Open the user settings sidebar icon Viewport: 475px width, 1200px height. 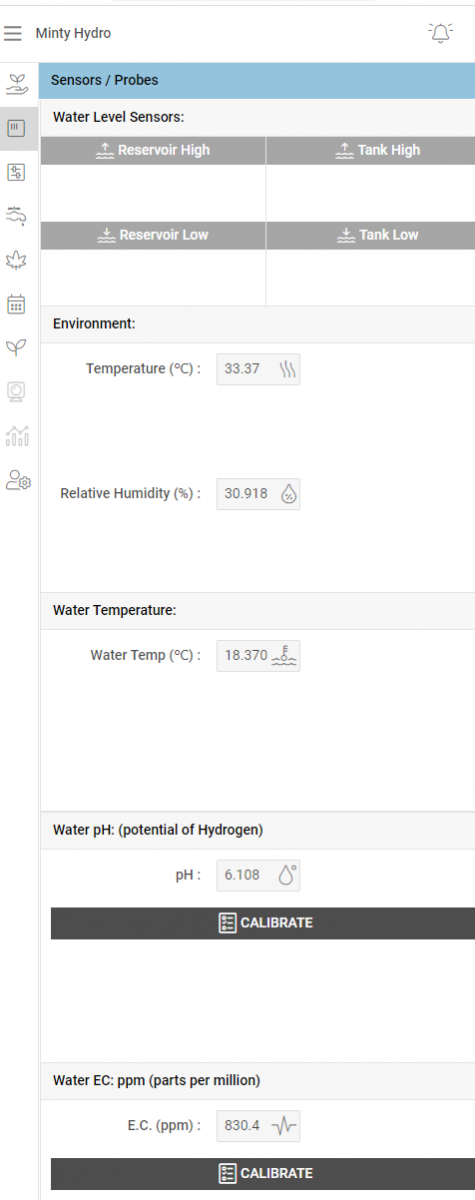17,479
